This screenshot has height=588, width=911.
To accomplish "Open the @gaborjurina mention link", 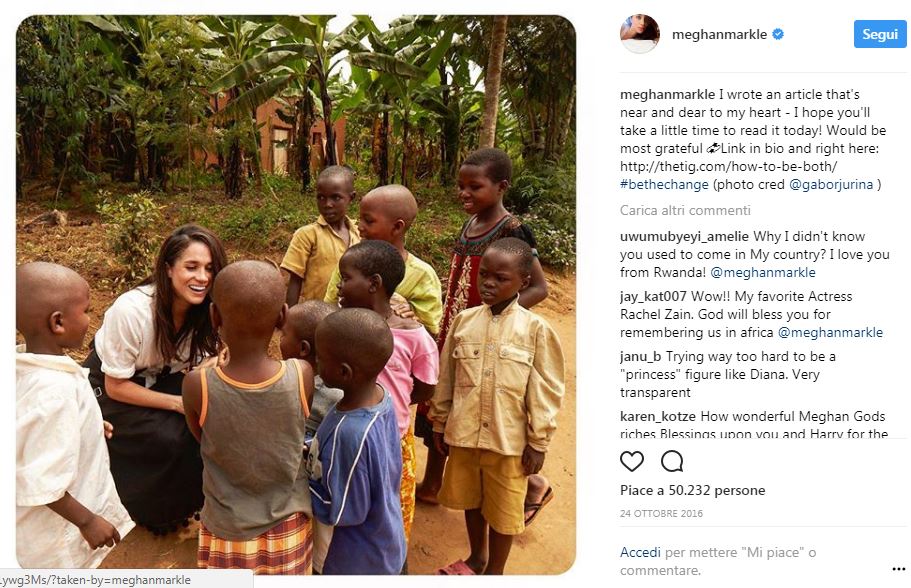I will (x=831, y=184).
